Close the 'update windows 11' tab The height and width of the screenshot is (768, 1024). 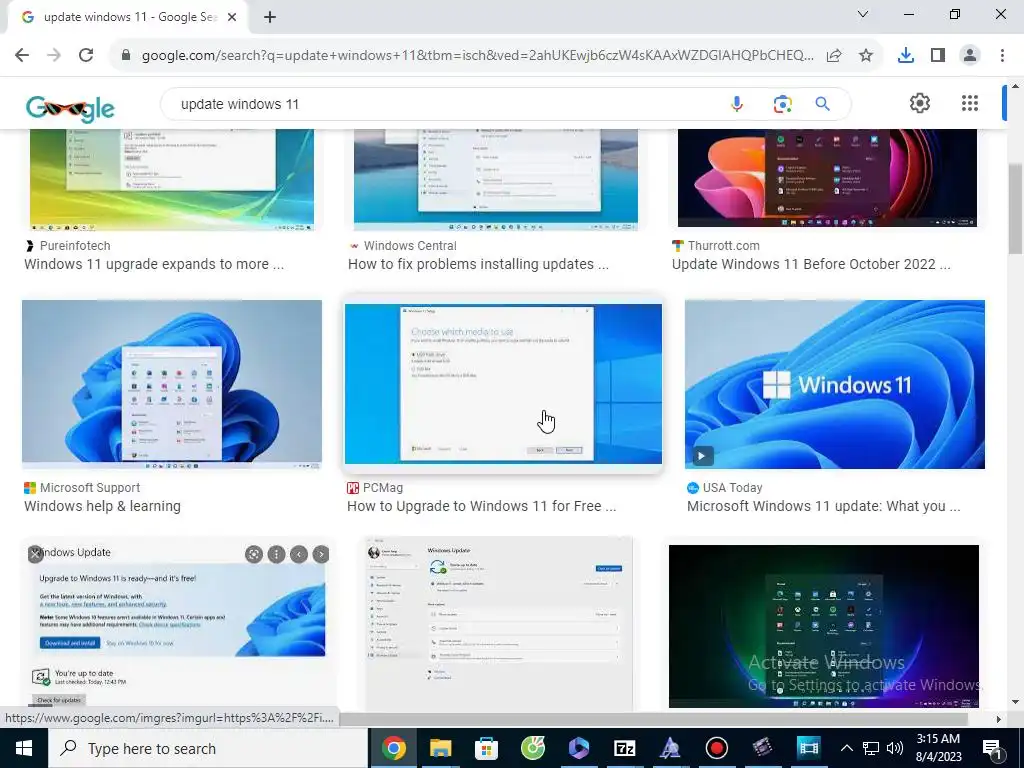pos(232,18)
